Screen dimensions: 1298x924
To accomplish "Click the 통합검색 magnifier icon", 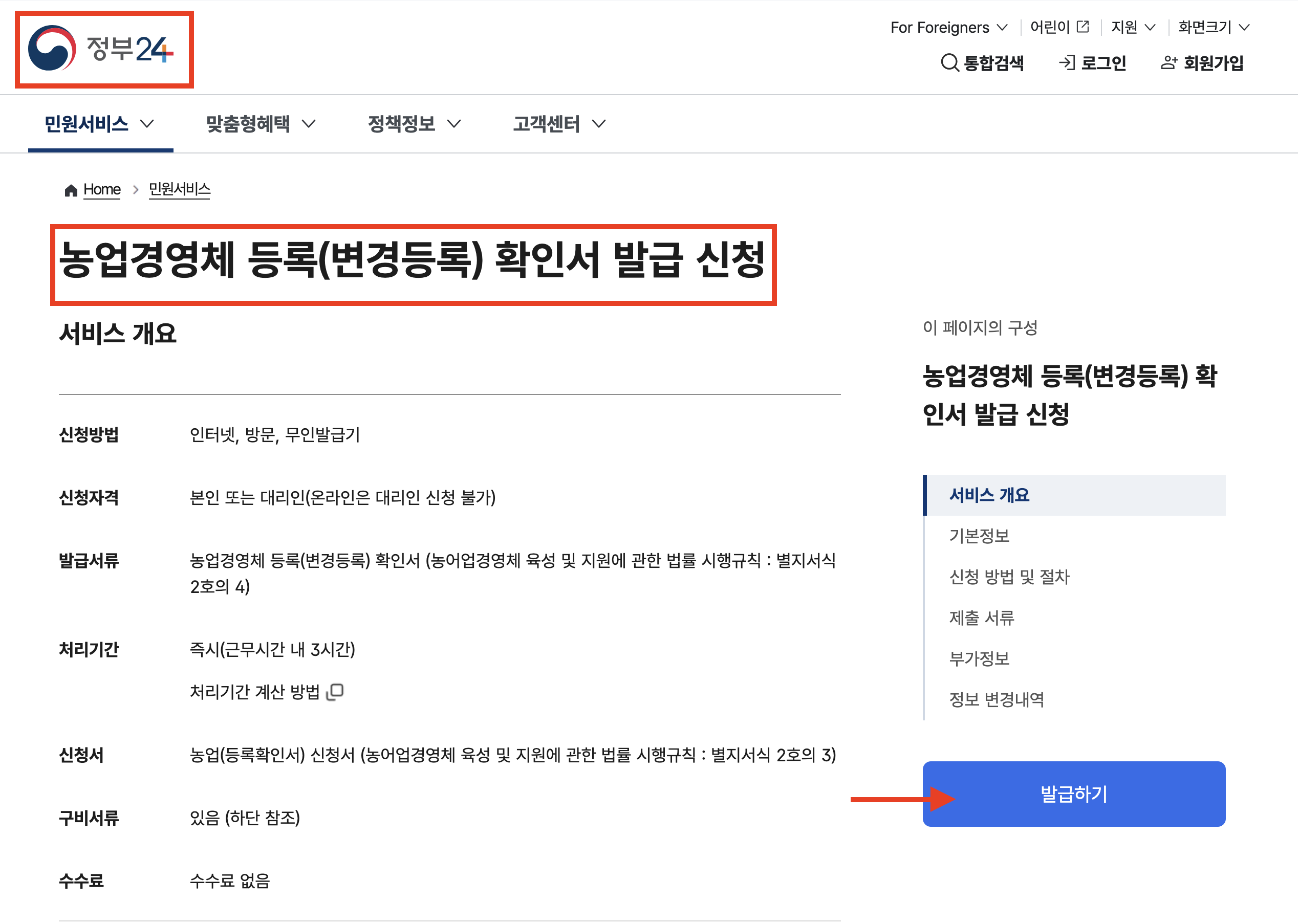I will coord(949,62).
